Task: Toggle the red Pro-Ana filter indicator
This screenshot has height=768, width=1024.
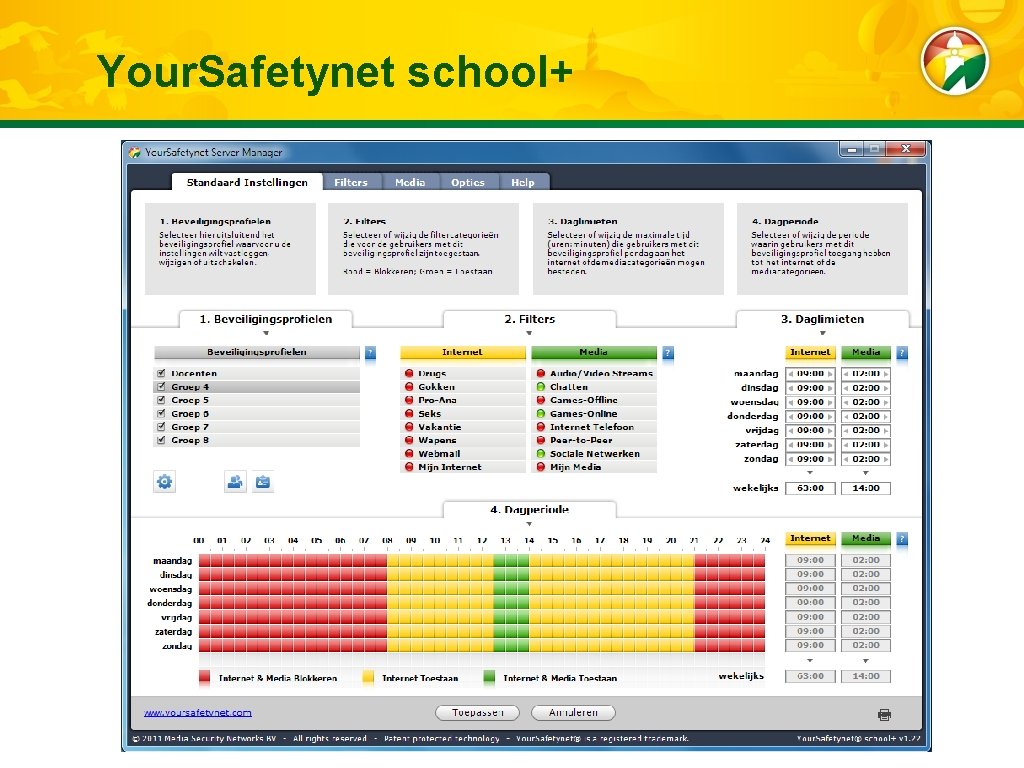Action: (x=409, y=400)
